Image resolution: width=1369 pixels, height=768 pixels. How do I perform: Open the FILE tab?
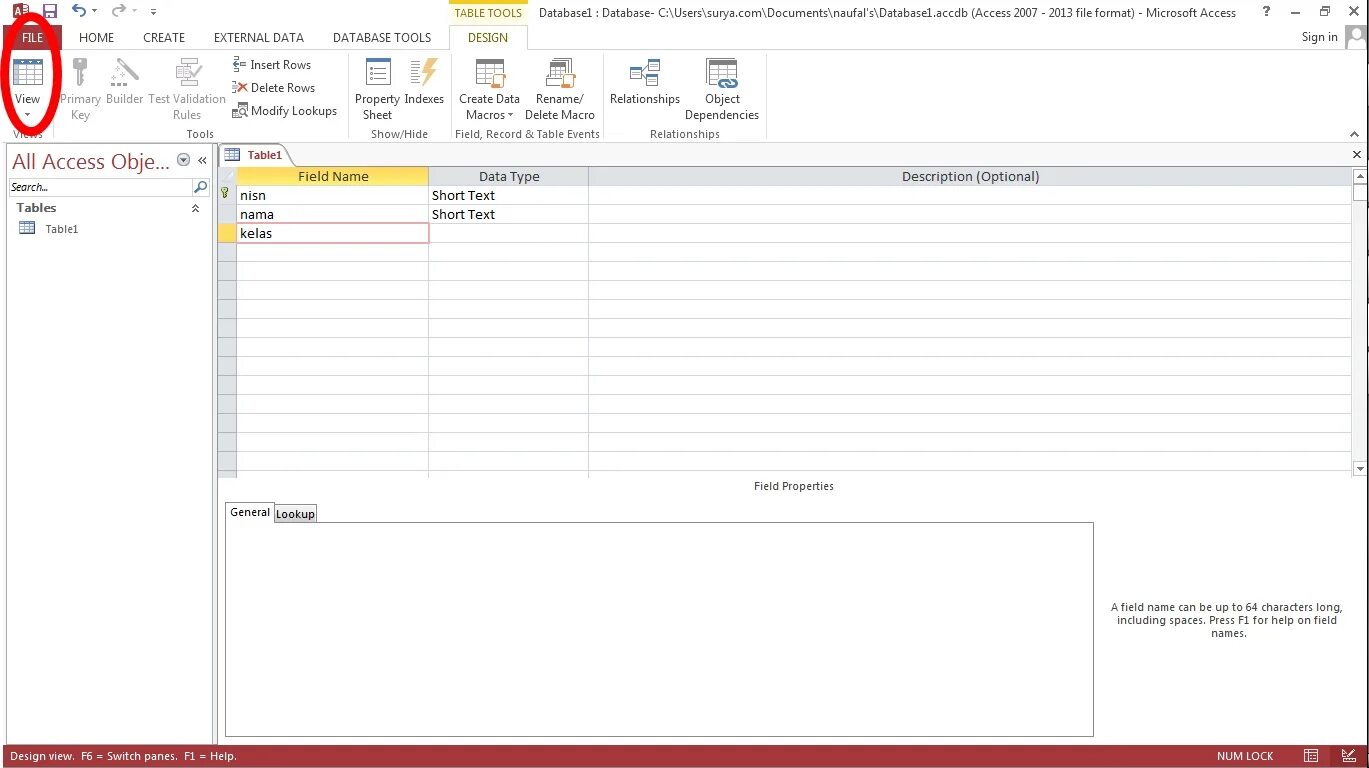pos(33,38)
